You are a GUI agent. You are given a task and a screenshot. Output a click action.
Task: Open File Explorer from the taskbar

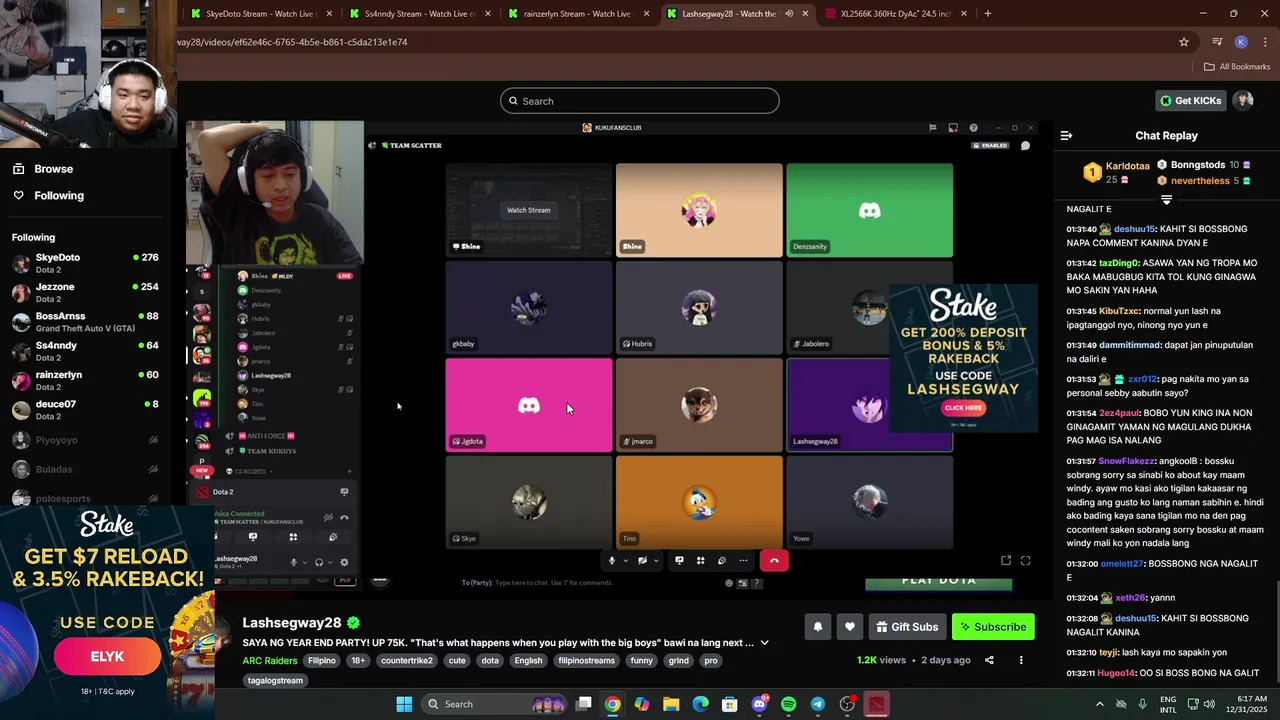[x=671, y=704]
